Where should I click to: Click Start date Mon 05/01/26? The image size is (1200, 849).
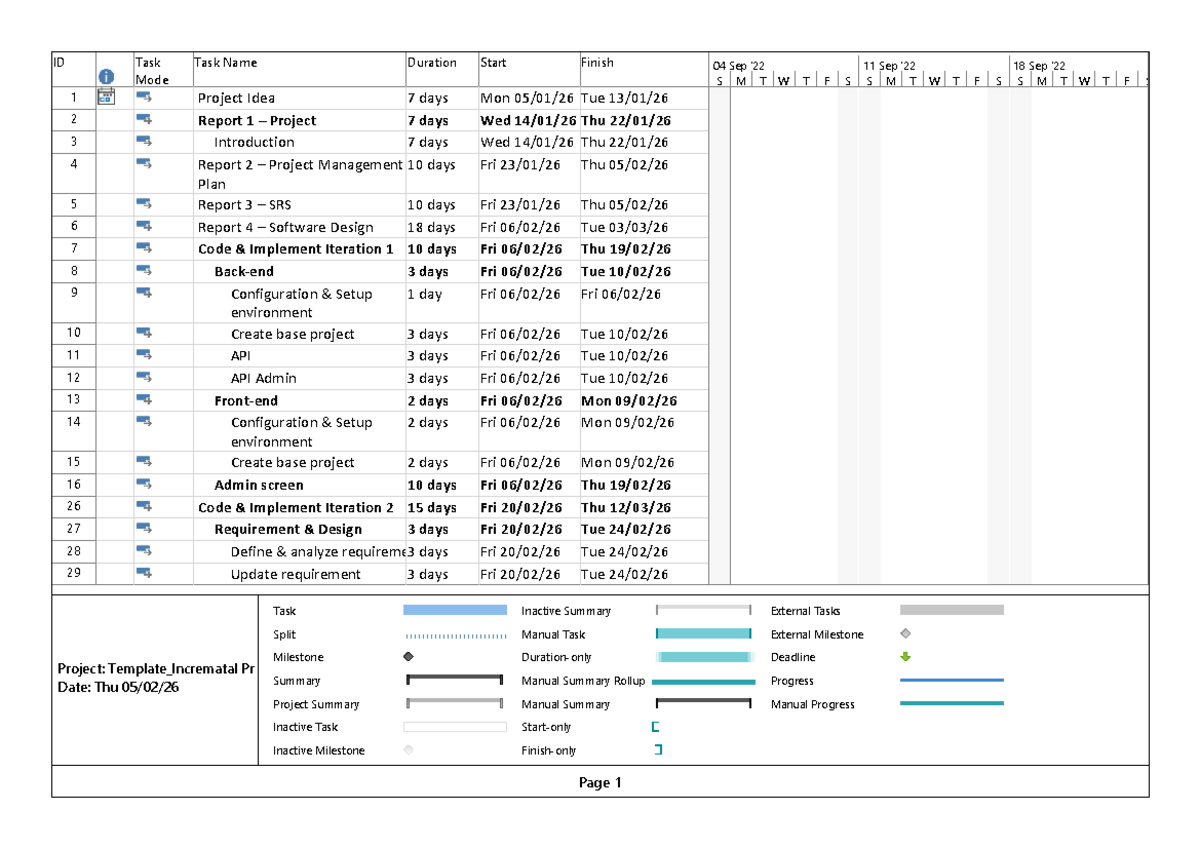[528, 98]
